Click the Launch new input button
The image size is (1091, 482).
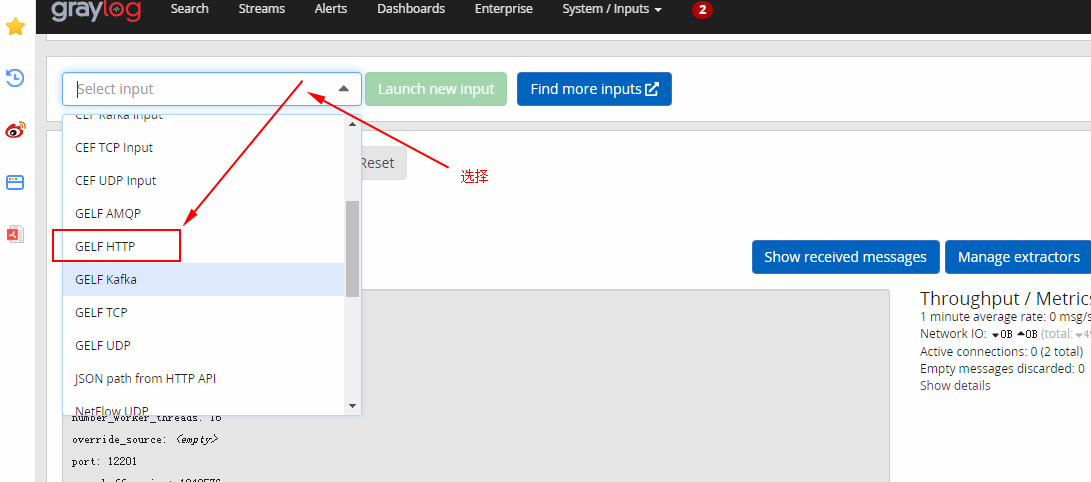pos(436,89)
